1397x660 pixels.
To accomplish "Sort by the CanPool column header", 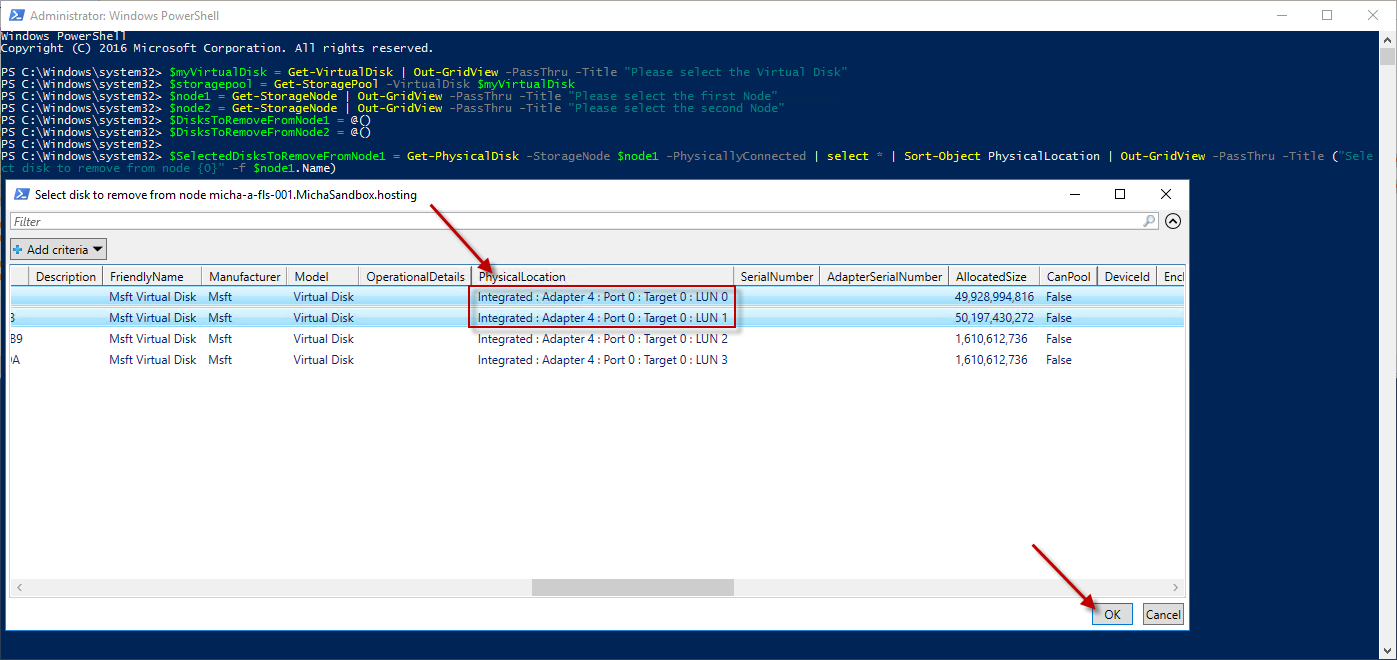I will [x=1068, y=277].
